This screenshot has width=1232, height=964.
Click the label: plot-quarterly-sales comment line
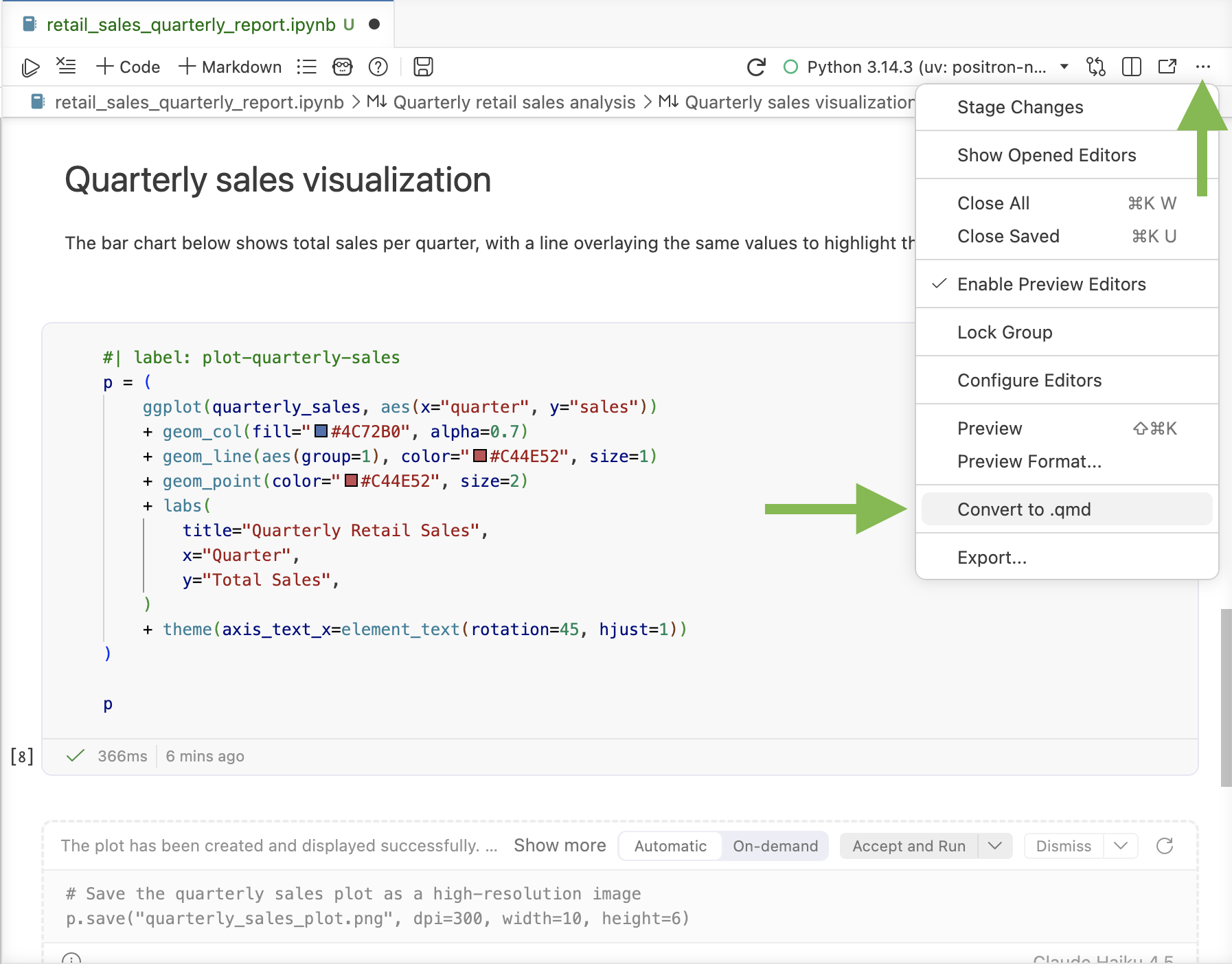[251, 358]
